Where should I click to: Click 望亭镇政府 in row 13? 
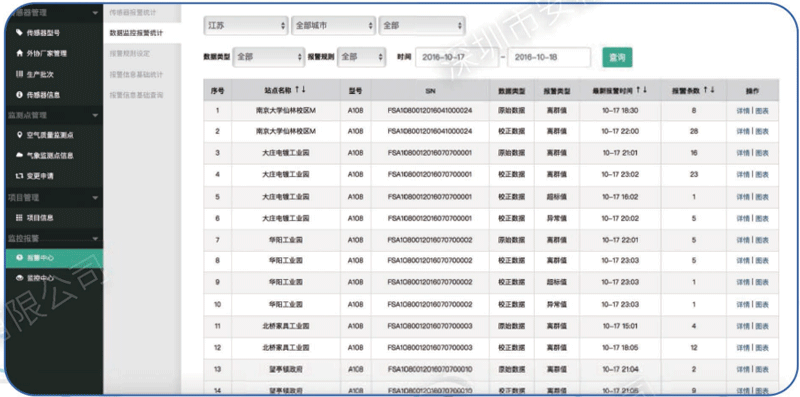[286, 369]
